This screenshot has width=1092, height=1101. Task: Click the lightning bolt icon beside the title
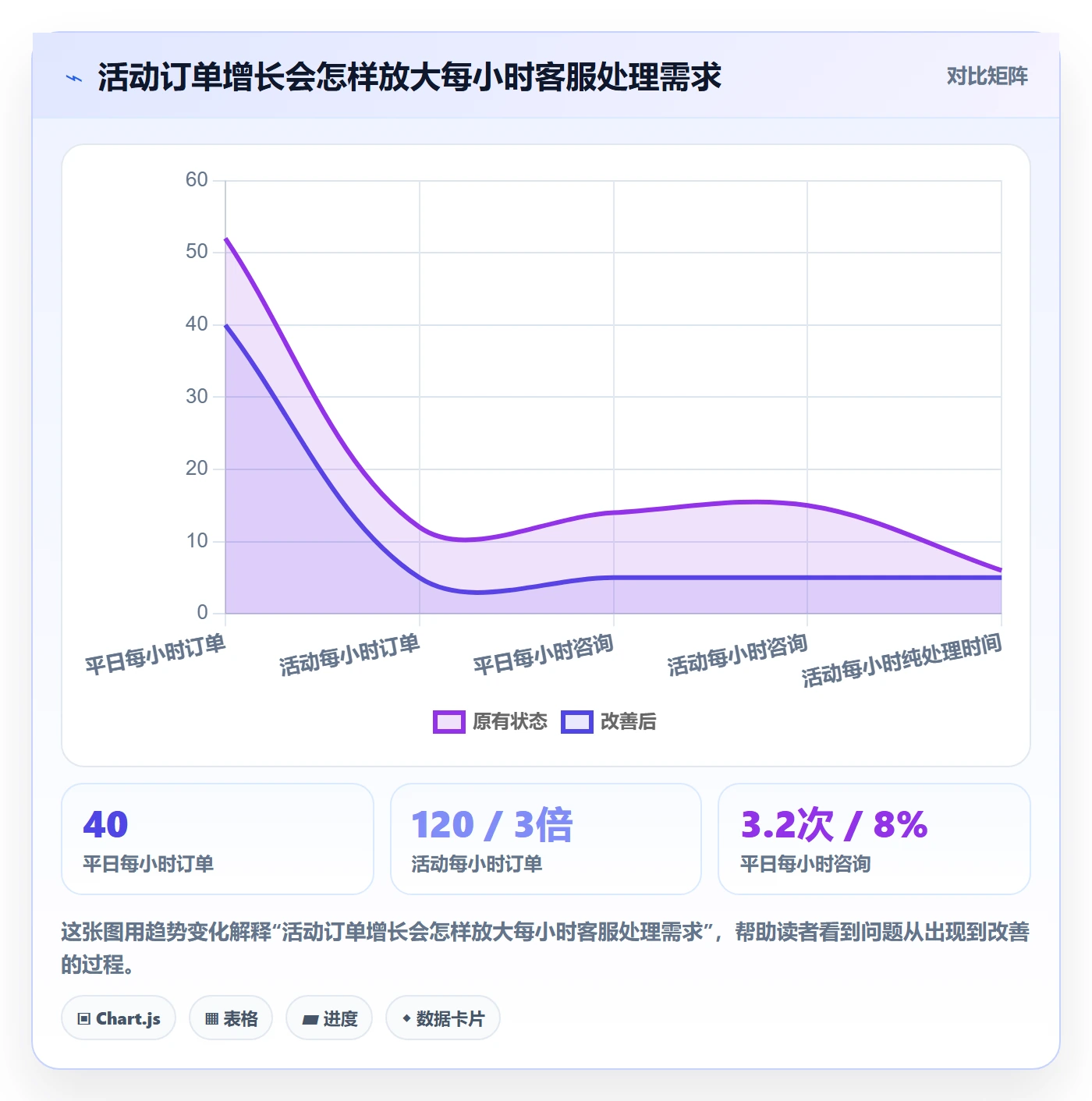coord(74,78)
